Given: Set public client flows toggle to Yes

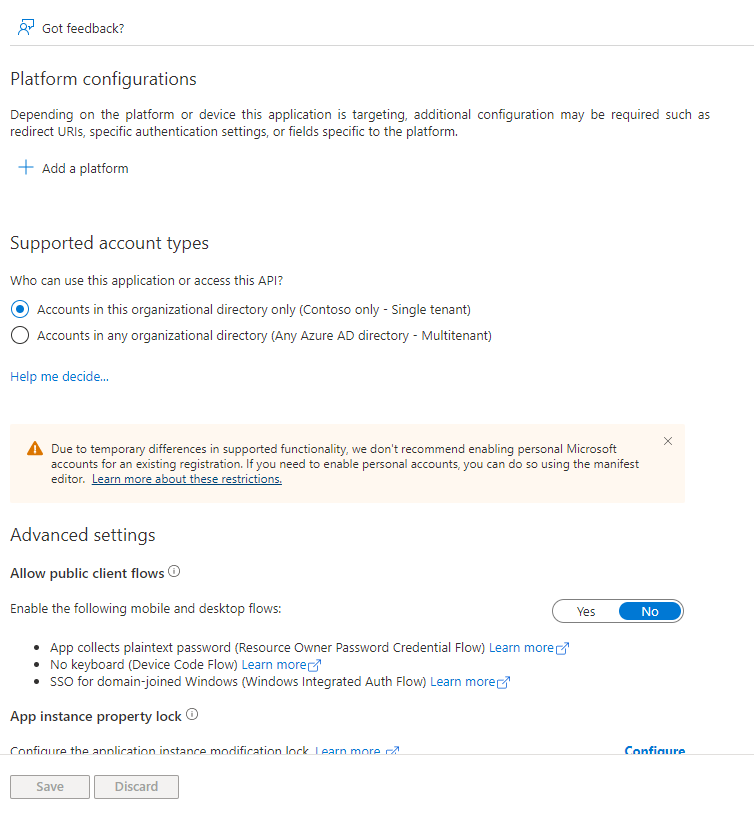Looking at the screenshot, I should point(586,611).
